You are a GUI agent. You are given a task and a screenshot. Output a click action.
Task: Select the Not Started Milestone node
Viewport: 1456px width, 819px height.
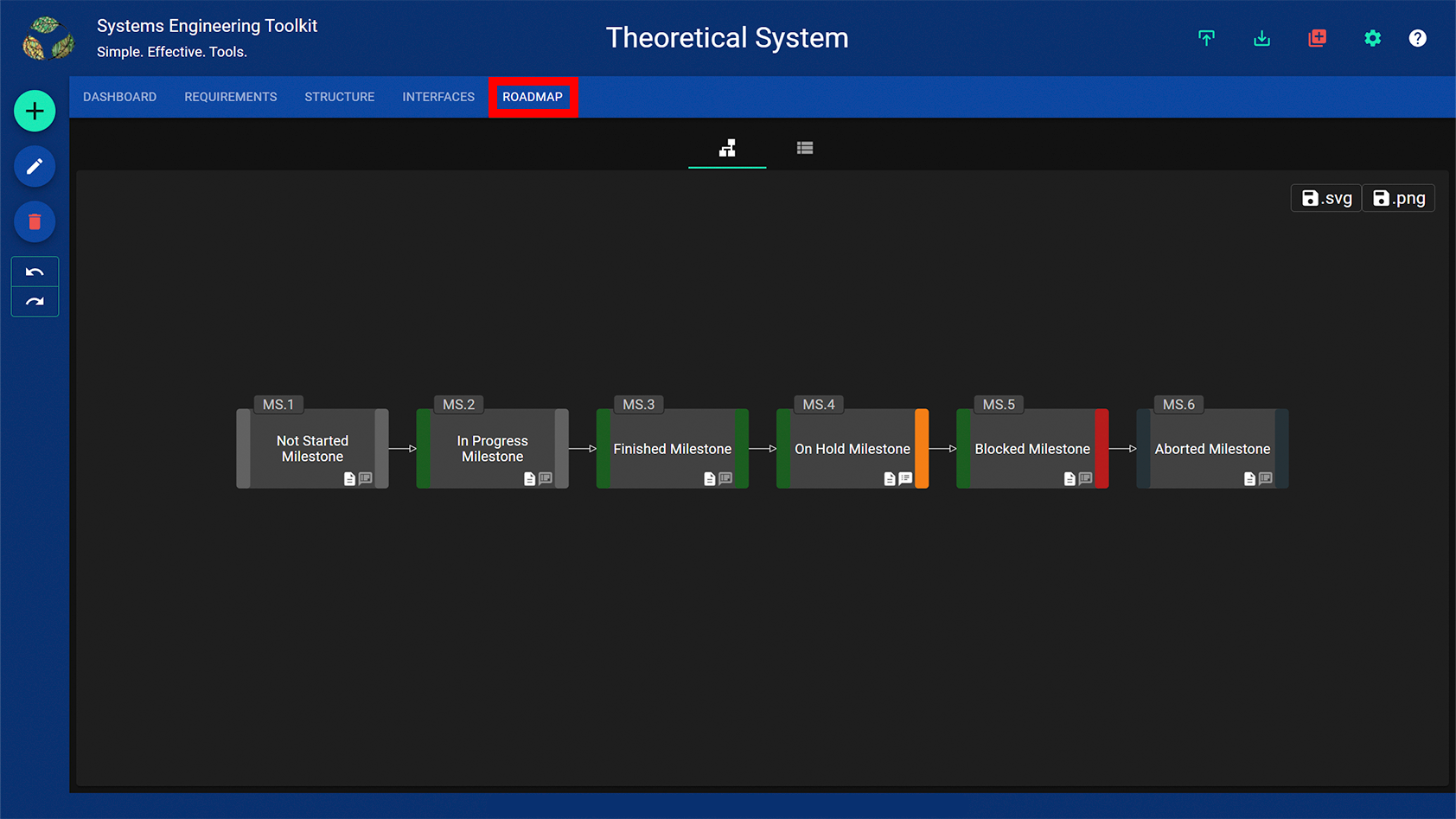(312, 449)
